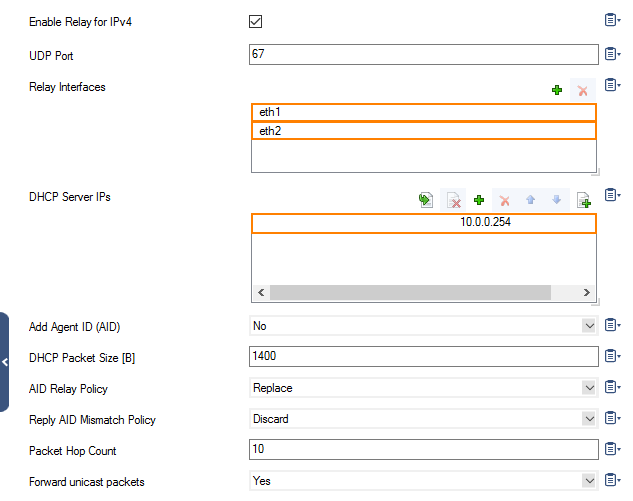The width and height of the screenshot is (633, 501).
Task: Open clipboard menu beside UDP Port
Action: point(611,54)
